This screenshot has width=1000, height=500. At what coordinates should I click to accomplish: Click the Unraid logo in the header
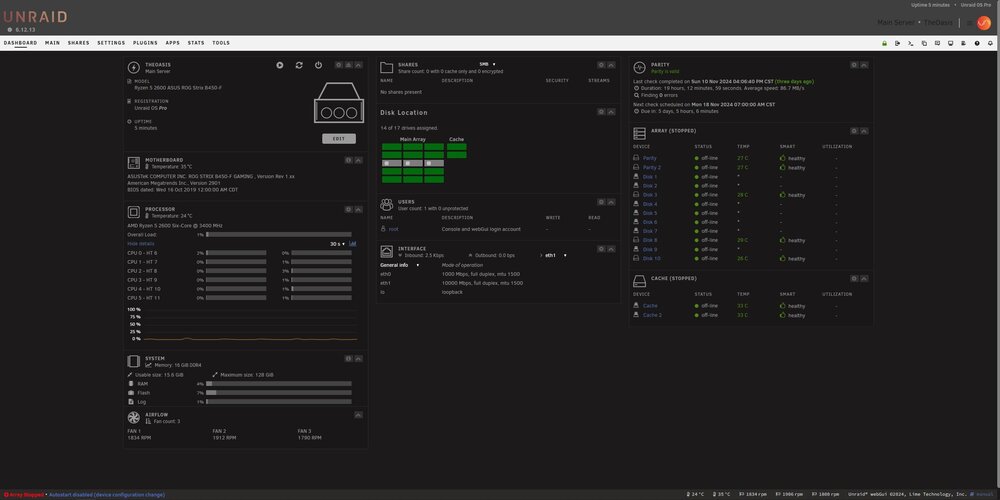pyautogui.click(x=34, y=17)
